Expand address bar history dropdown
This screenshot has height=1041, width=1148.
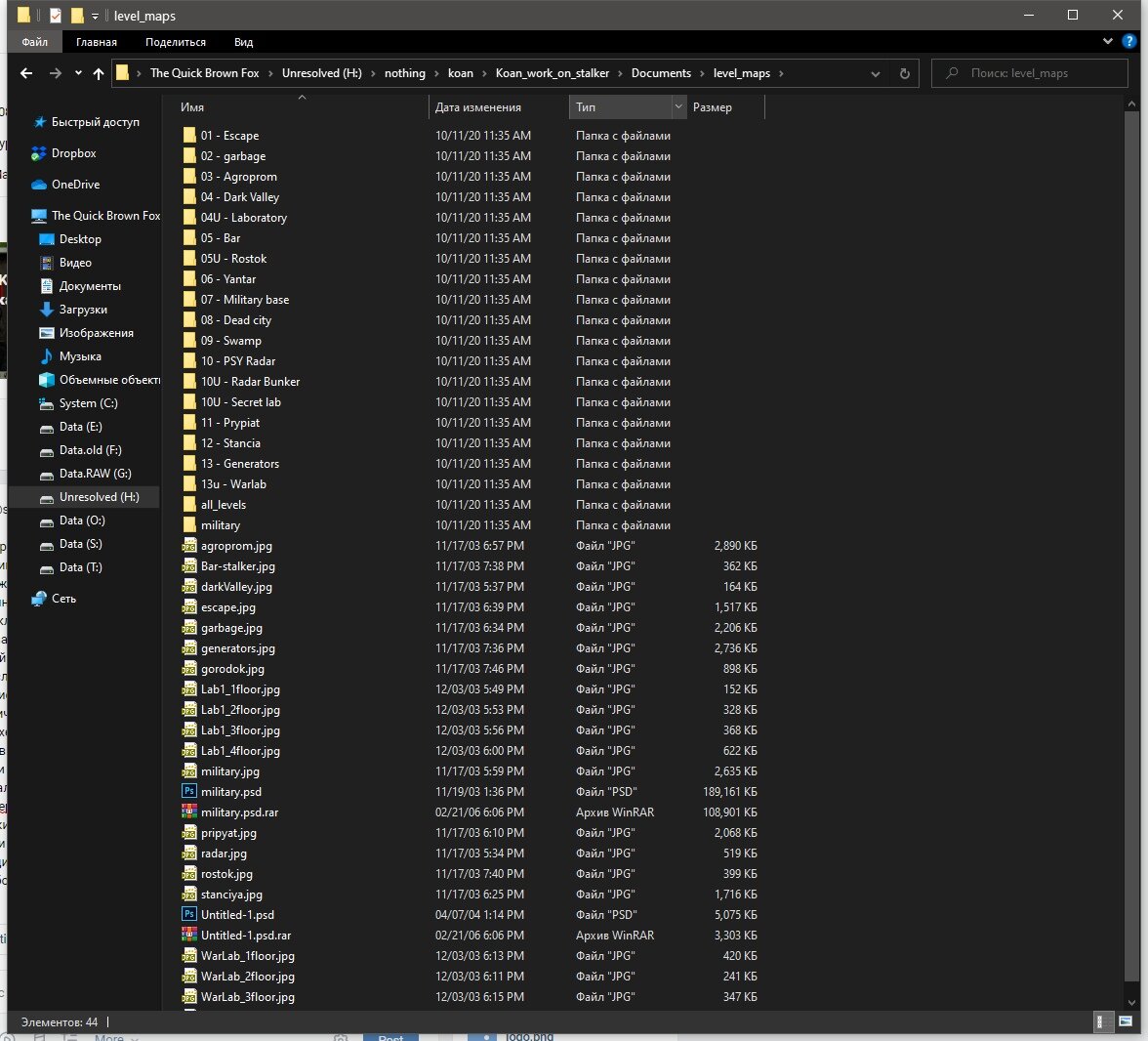coord(875,73)
